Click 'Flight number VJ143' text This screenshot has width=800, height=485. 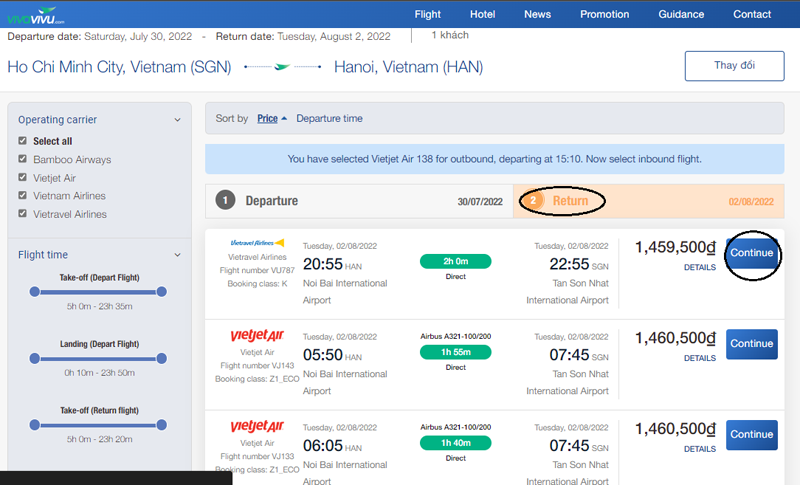[x=257, y=366]
